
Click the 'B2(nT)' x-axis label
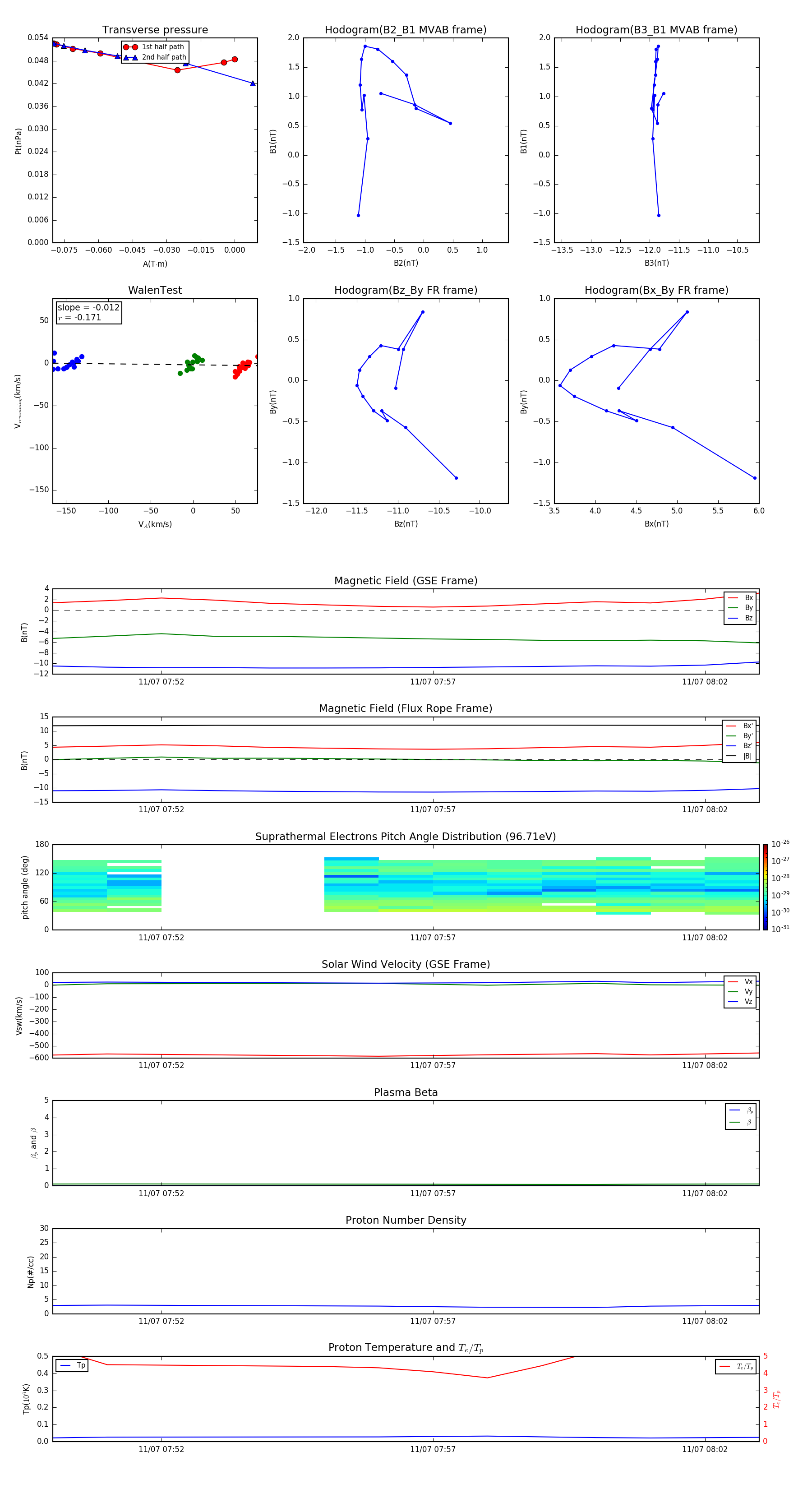coord(406,264)
